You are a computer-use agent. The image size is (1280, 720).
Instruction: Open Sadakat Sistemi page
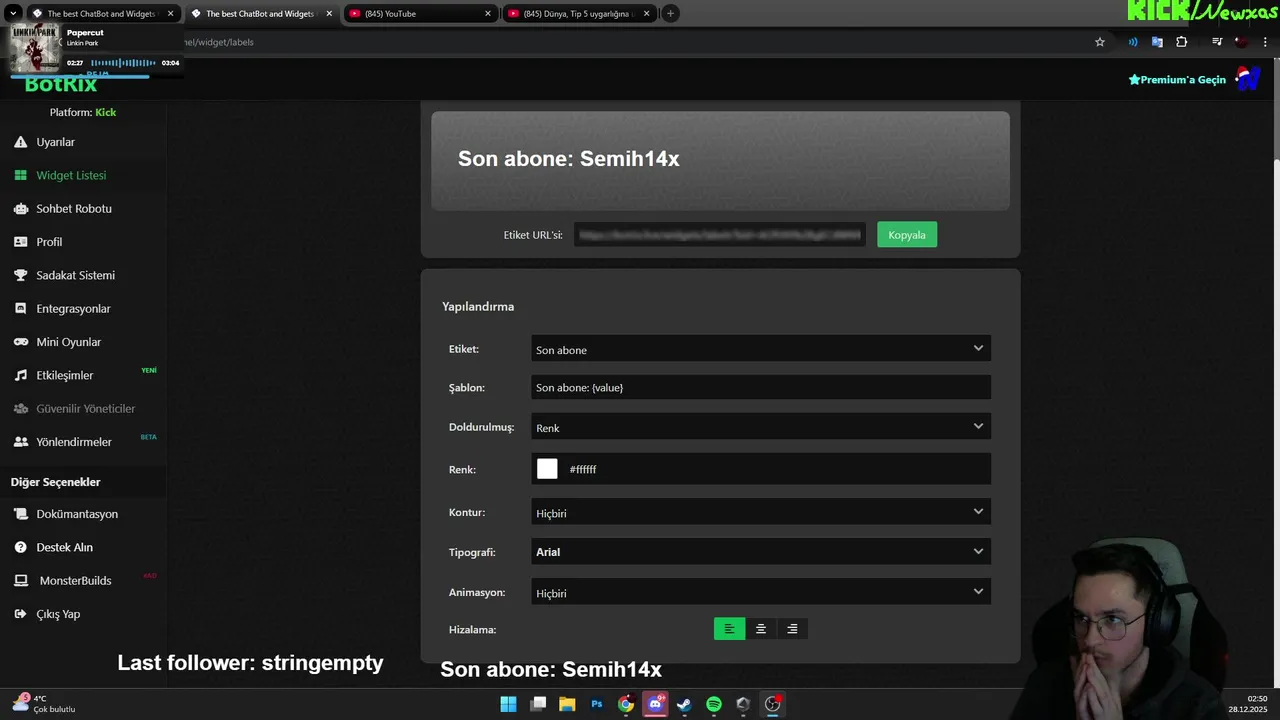pyautogui.click(x=75, y=275)
